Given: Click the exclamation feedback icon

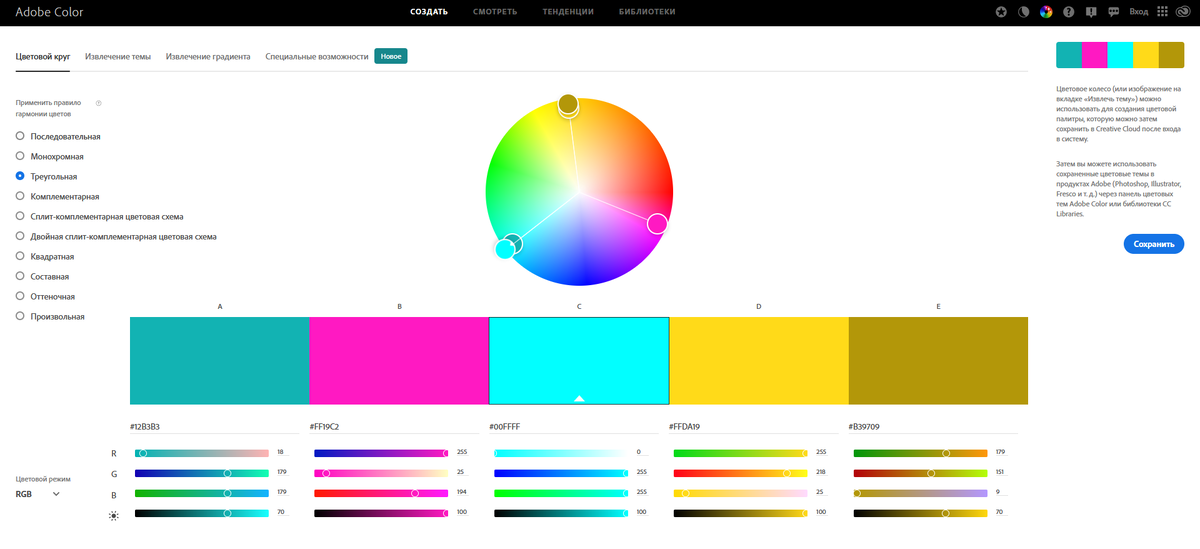Looking at the screenshot, I should [1091, 12].
